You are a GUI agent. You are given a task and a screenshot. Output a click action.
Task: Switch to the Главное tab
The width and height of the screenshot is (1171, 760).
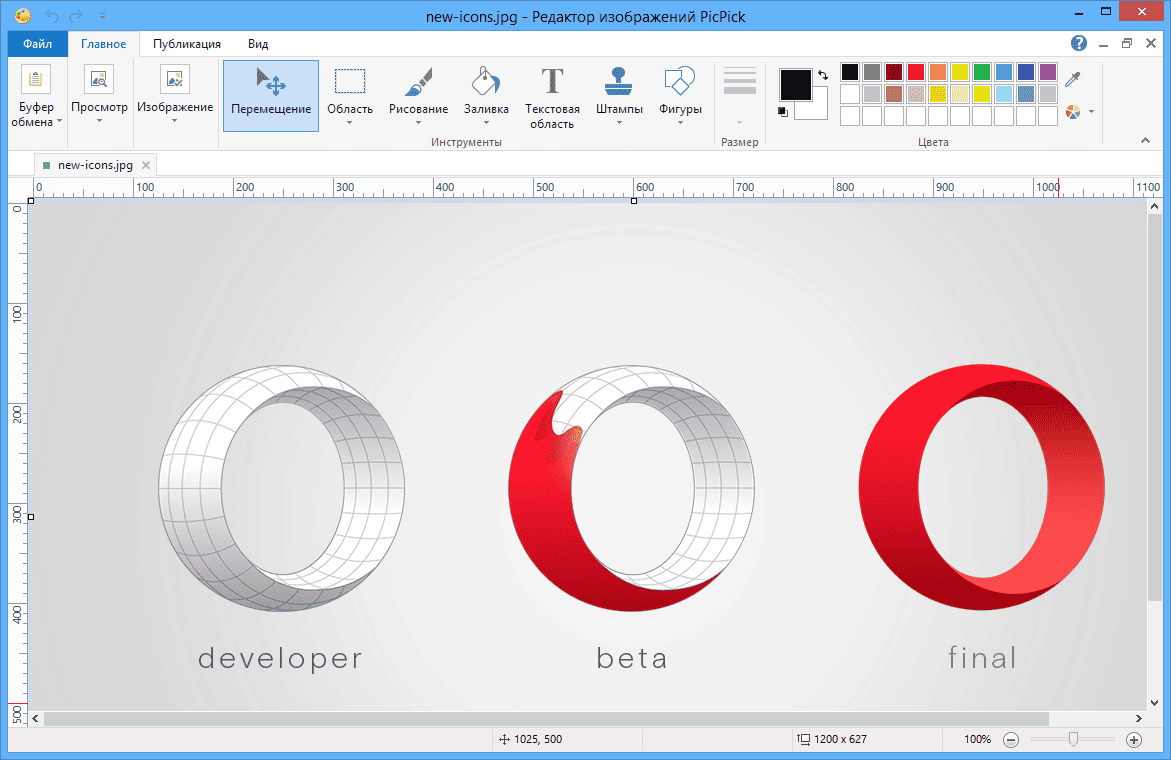tap(103, 43)
